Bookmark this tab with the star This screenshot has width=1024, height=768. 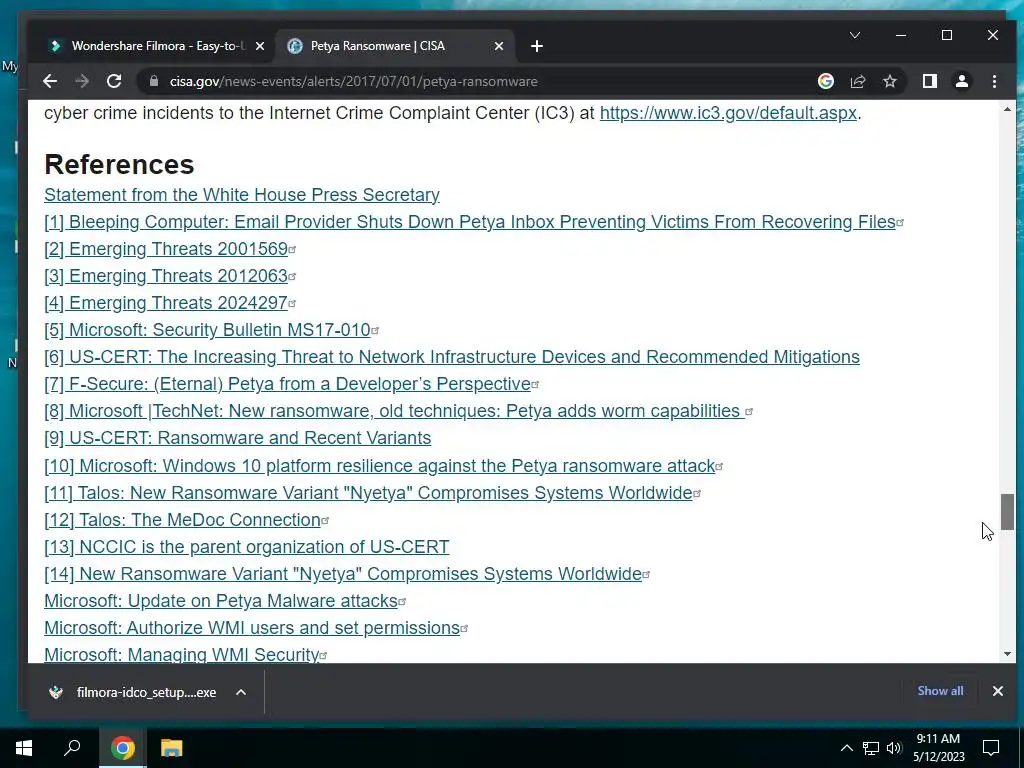coord(889,81)
